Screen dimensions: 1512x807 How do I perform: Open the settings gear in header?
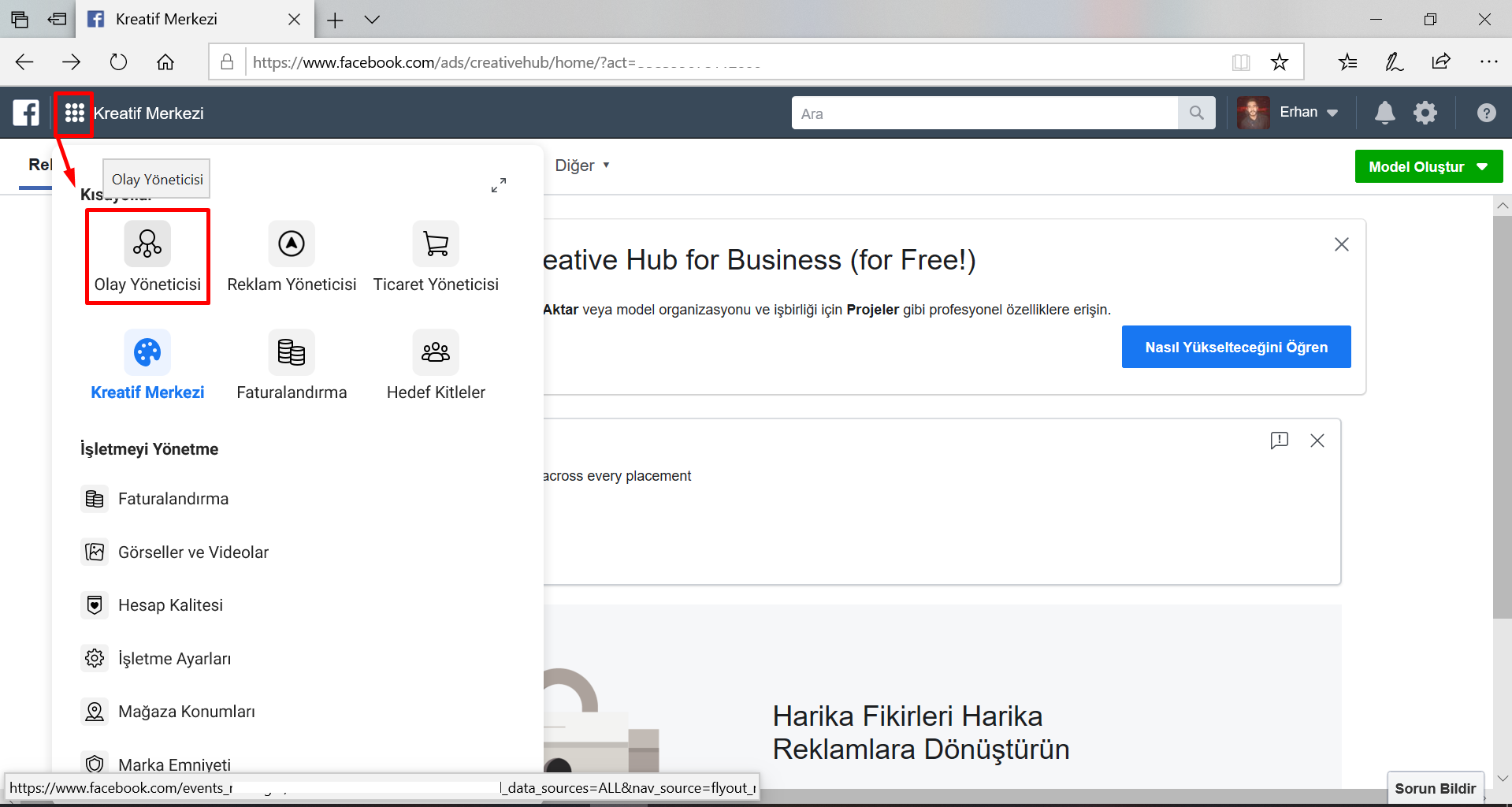click(1425, 113)
